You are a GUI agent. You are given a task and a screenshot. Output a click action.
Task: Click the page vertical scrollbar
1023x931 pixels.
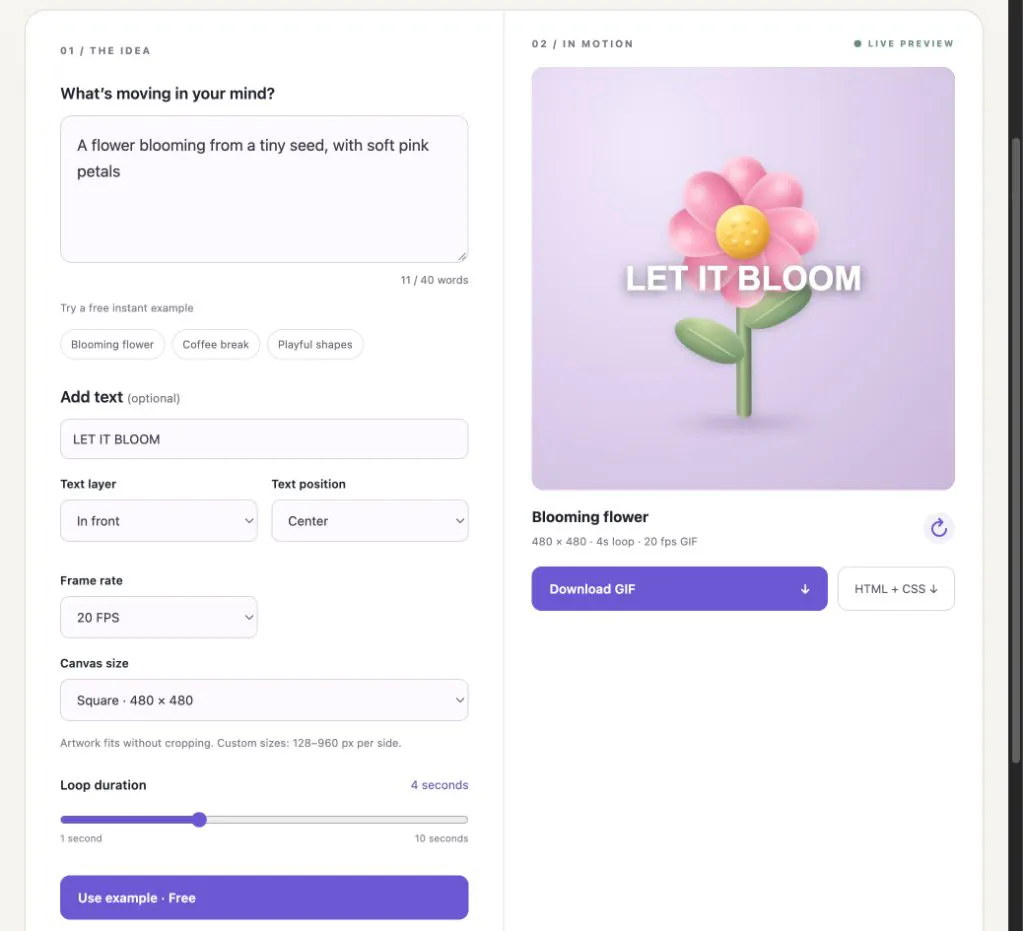1015,450
